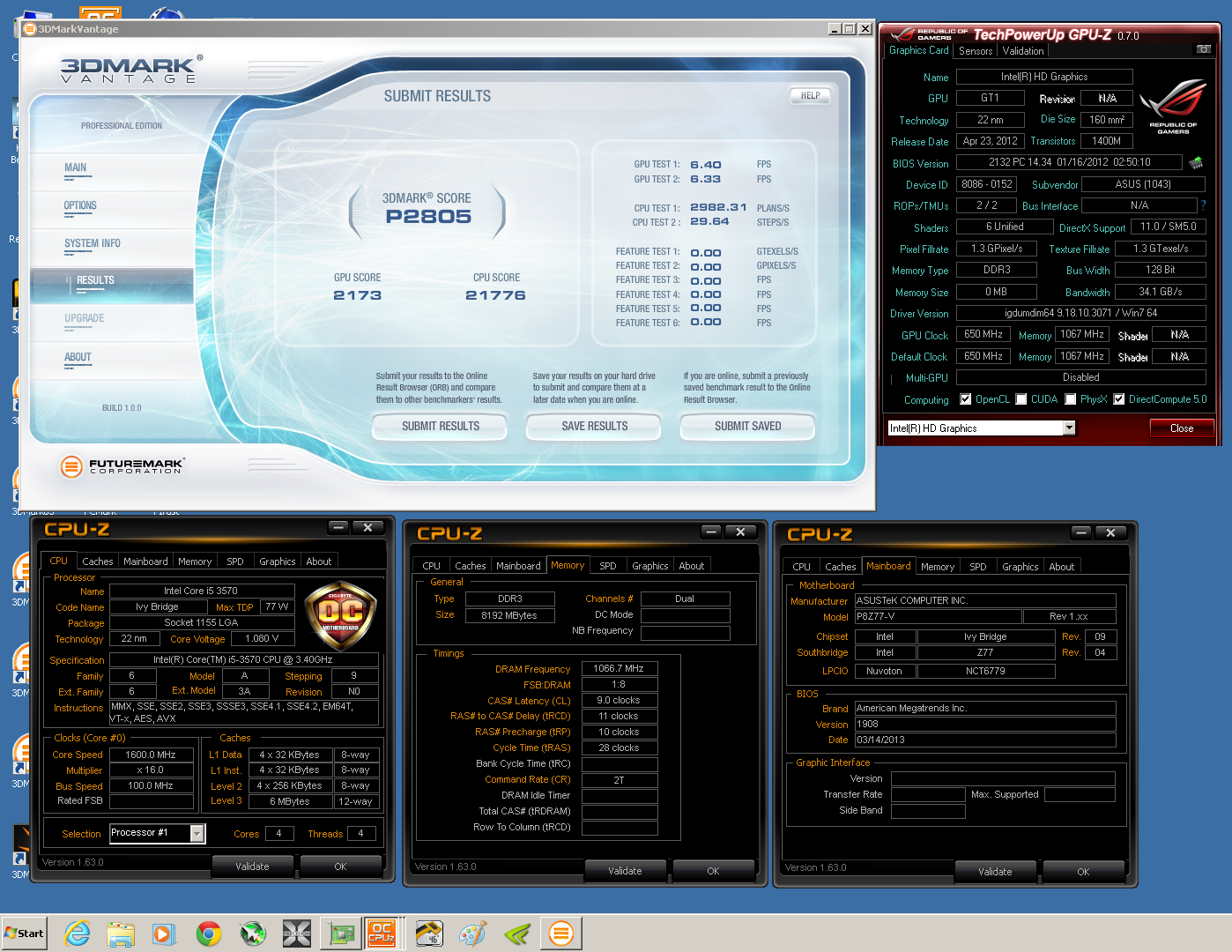Click the BIOS save chip icon in GPU-Z
Viewport: 1232px width, 952px height.
pyautogui.click(x=1196, y=163)
